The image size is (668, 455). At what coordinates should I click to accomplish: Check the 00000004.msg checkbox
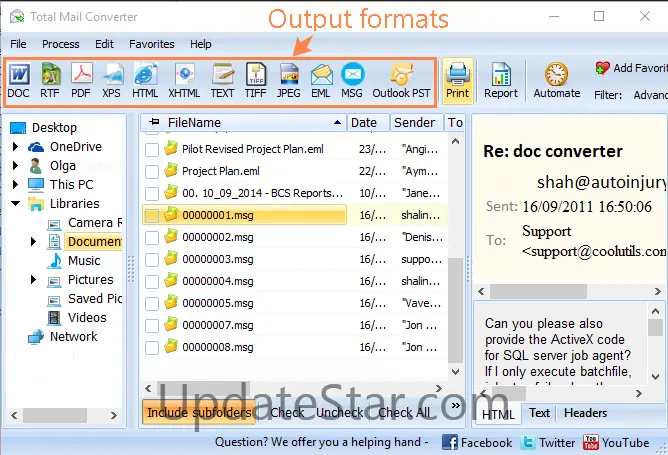pos(152,282)
